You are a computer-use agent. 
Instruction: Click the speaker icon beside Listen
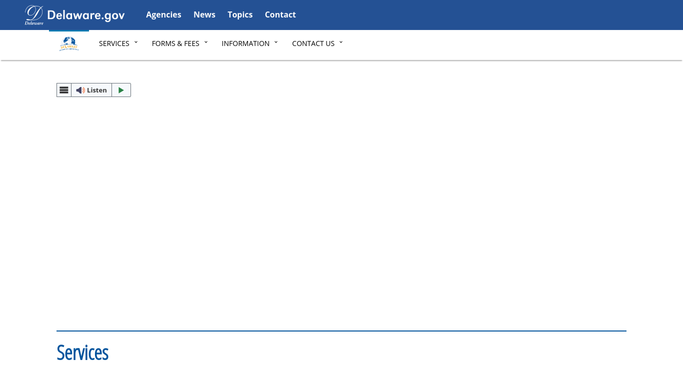point(80,90)
